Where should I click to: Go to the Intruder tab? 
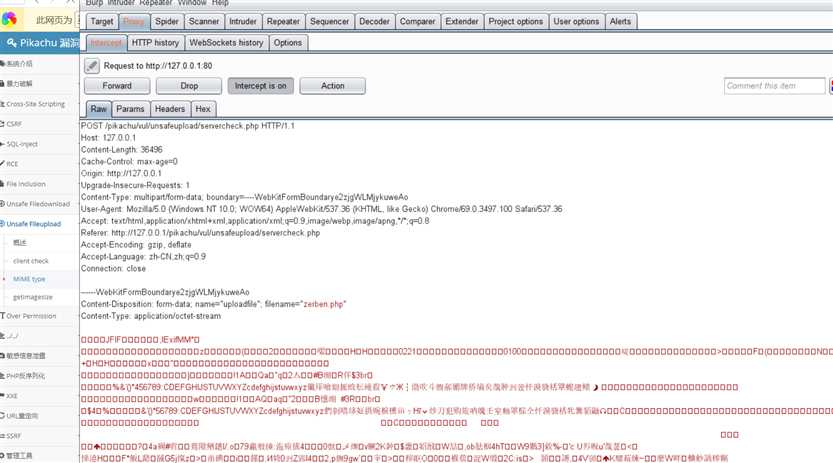[243, 21]
